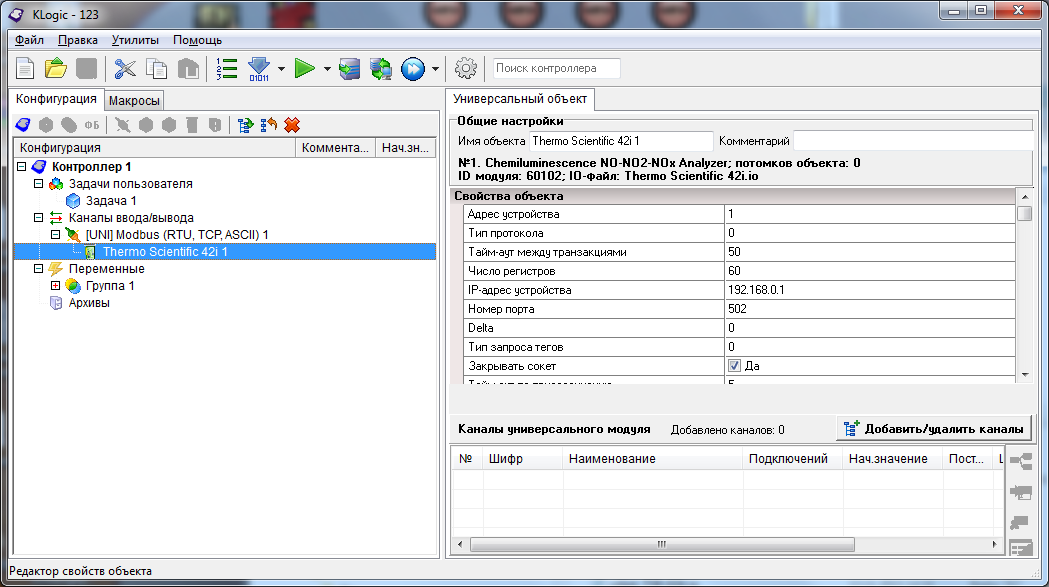Start the program execution

(303, 68)
